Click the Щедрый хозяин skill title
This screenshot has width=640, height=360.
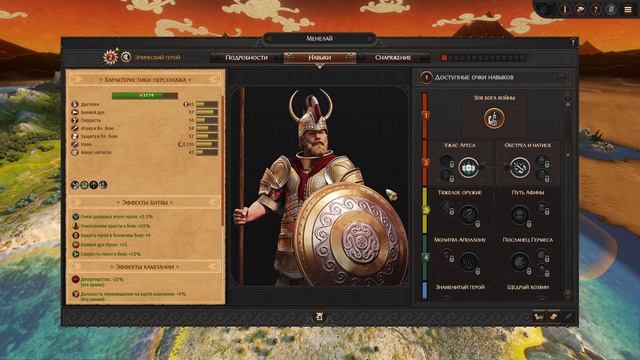point(528,287)
